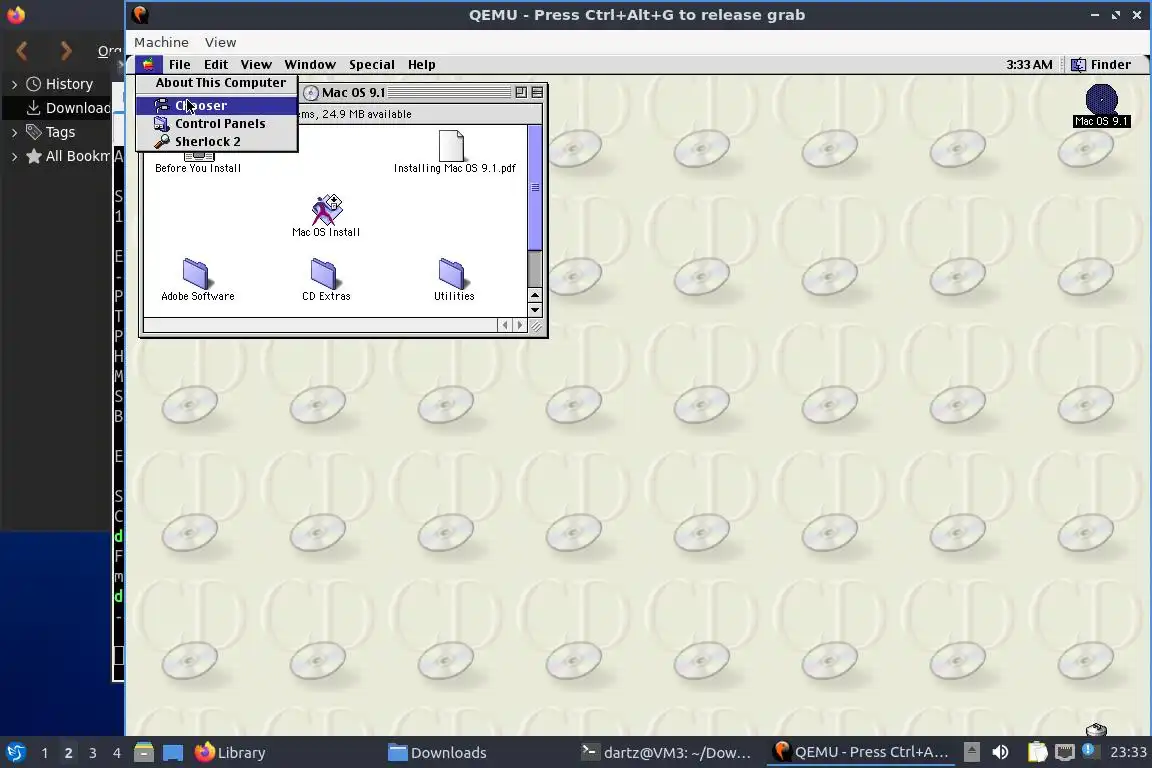This screenshot has width=1152, height=768.
Task: Open Control Panels from the Apple menu
Action: pyautogui.click(x=217, y=123)
